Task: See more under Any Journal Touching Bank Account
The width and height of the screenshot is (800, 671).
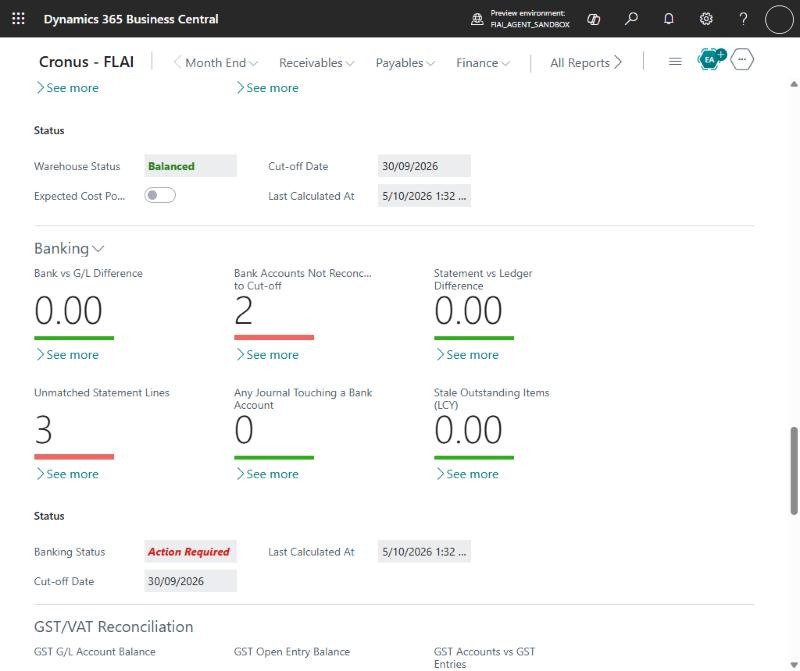Action: tap(267, 474)
